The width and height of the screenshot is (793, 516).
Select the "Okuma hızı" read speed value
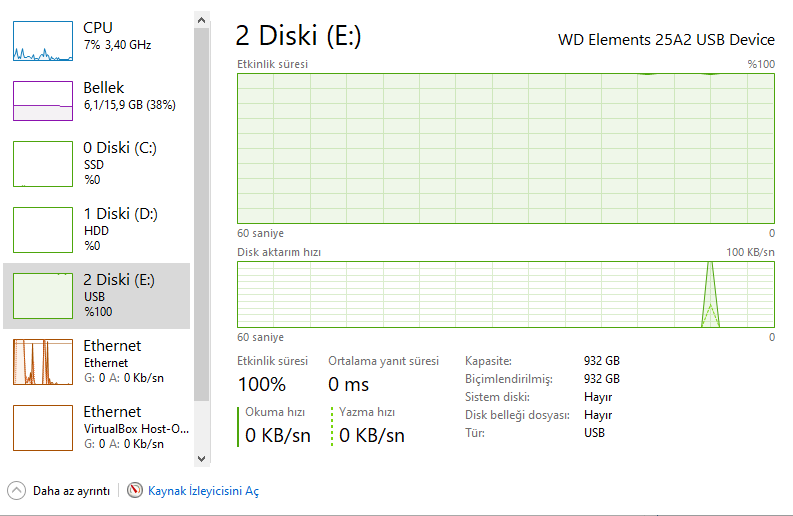point(278,435)
